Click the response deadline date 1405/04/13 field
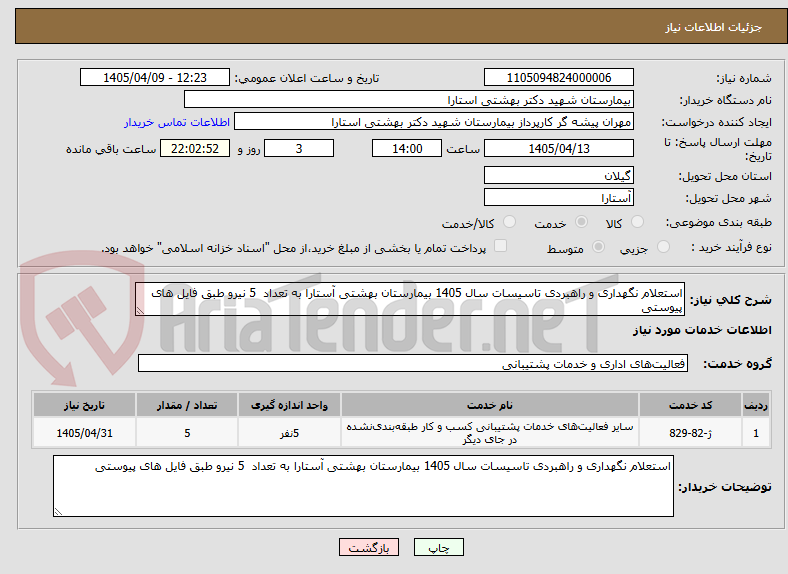The image size is (788, 574). tap(559, 148)
